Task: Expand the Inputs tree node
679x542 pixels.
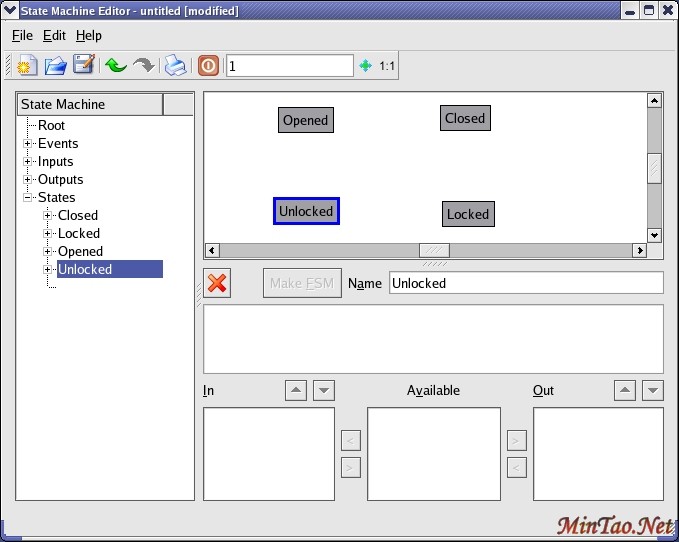Action: tap(29, 162)
